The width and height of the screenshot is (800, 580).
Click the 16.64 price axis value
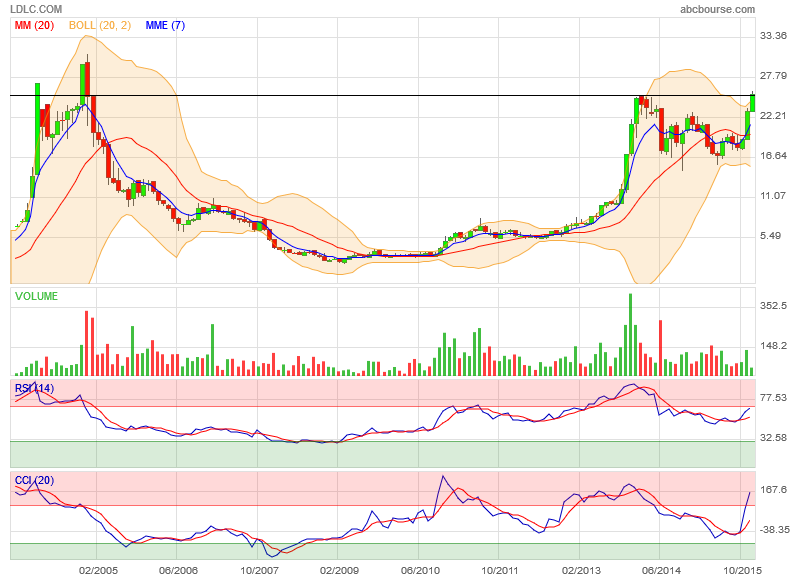click(x=773, y=156)
